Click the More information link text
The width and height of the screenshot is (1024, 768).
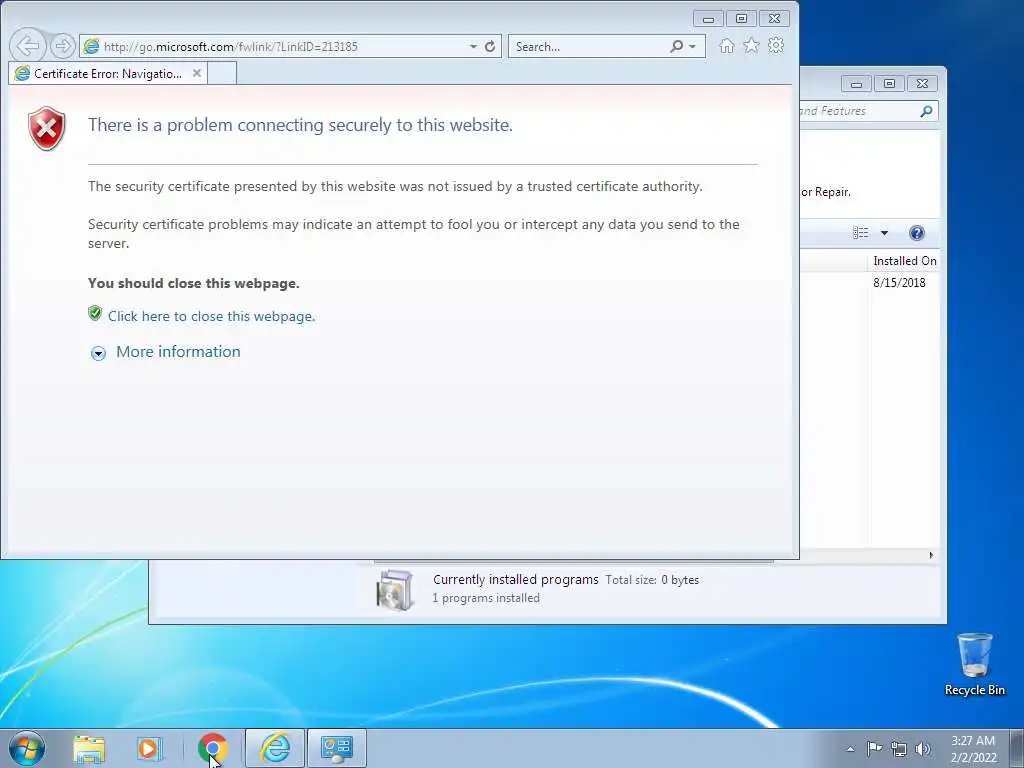click(178, 351)
